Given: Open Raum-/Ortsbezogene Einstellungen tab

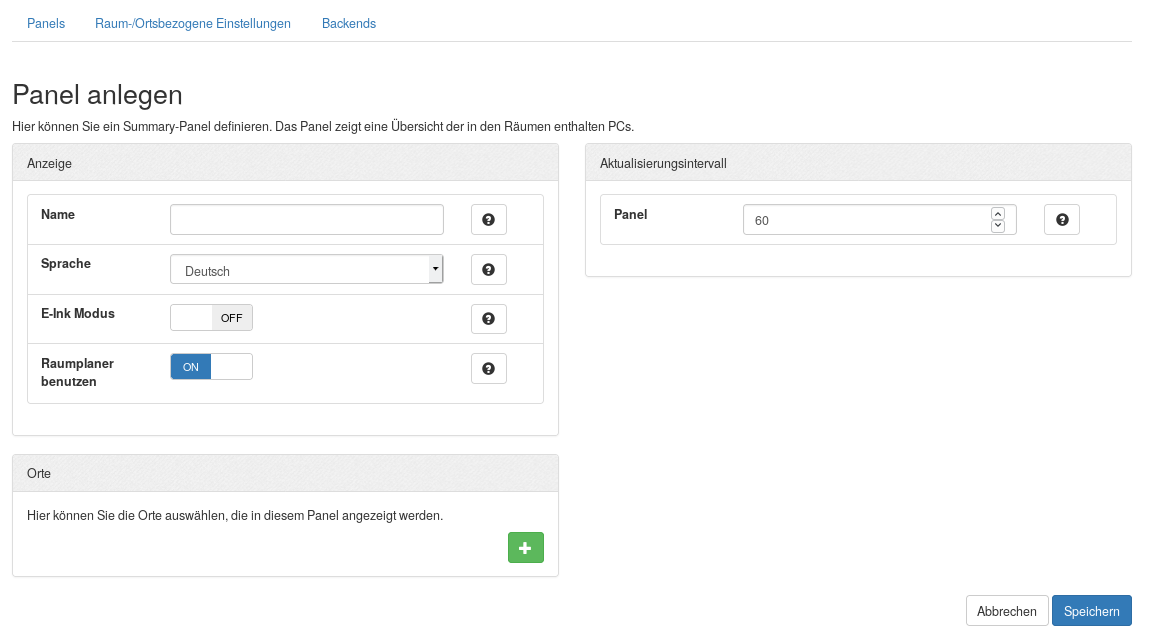Looking at the screenshot, I should click(x=193, y=24).
